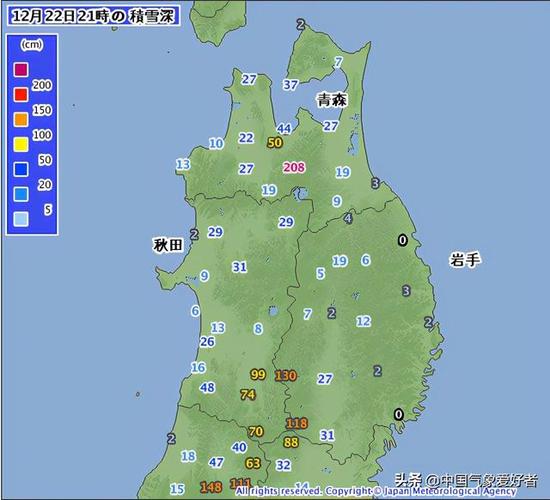Select the orange '148' snow depth reading

[211, 487]
